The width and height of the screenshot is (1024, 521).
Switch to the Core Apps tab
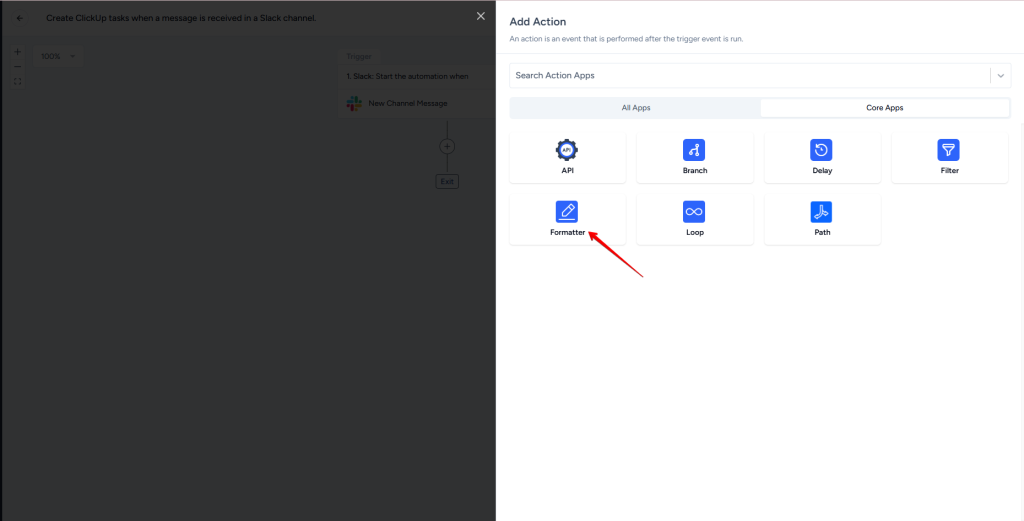(x=885, y=107)
